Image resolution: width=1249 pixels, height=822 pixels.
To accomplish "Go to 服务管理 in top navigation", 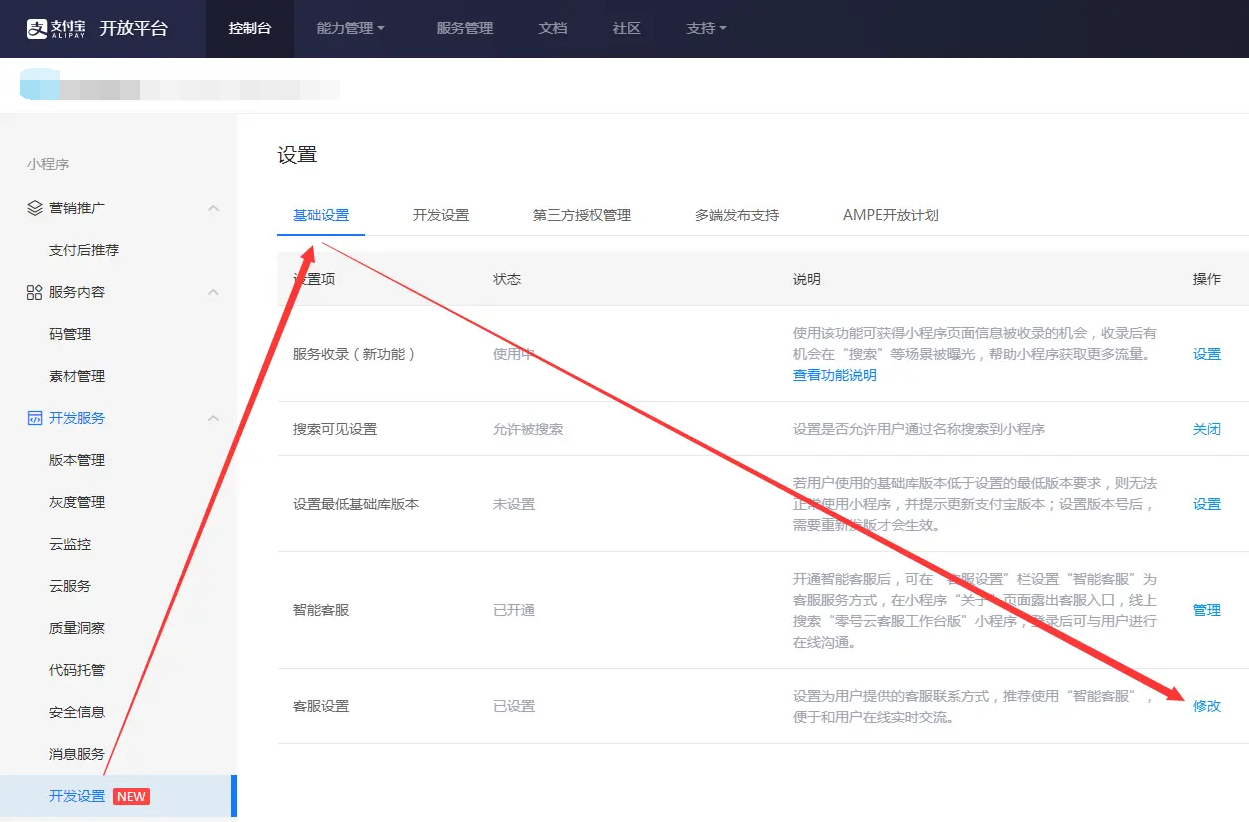I will pyautogui.click(x=465, y=28).
